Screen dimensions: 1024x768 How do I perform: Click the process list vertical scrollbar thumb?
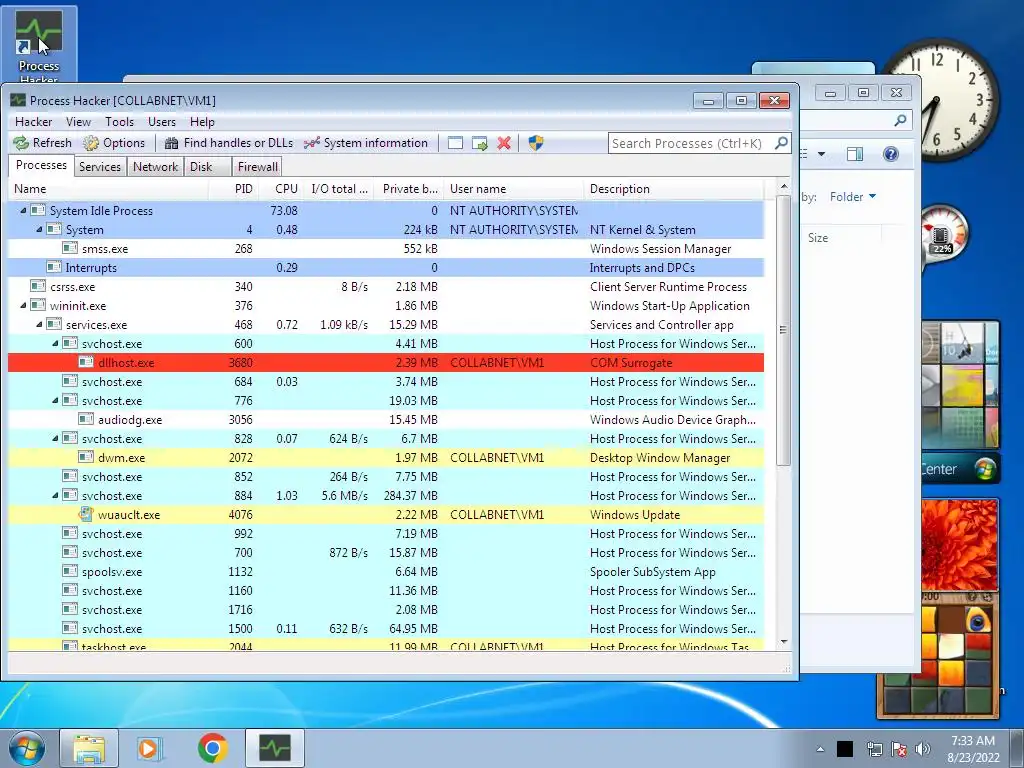point(784,330)
